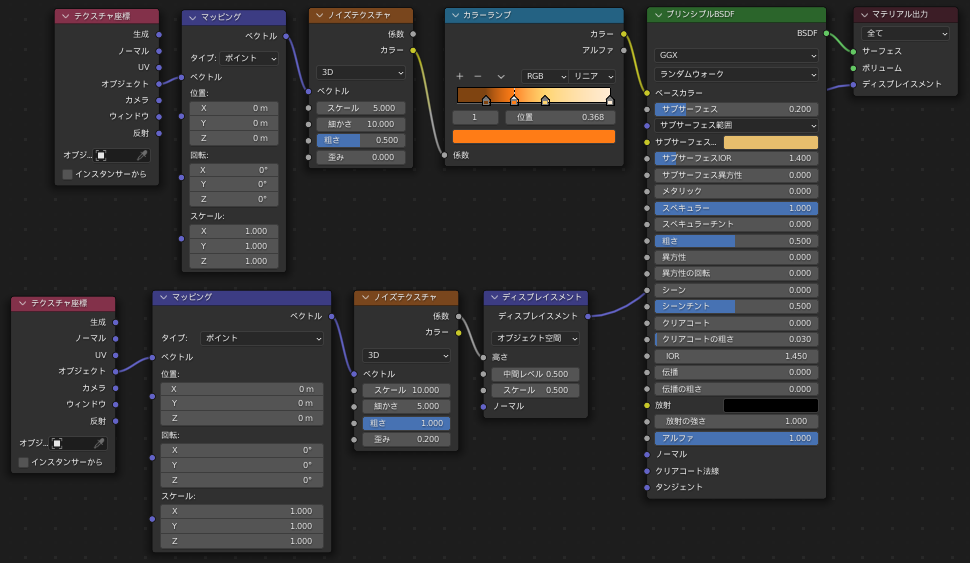Viewport: 970px width, 563px height.
Task: Click the UV output socket of the upper テクスチャ座標
Action: click(x=159, y=67)
